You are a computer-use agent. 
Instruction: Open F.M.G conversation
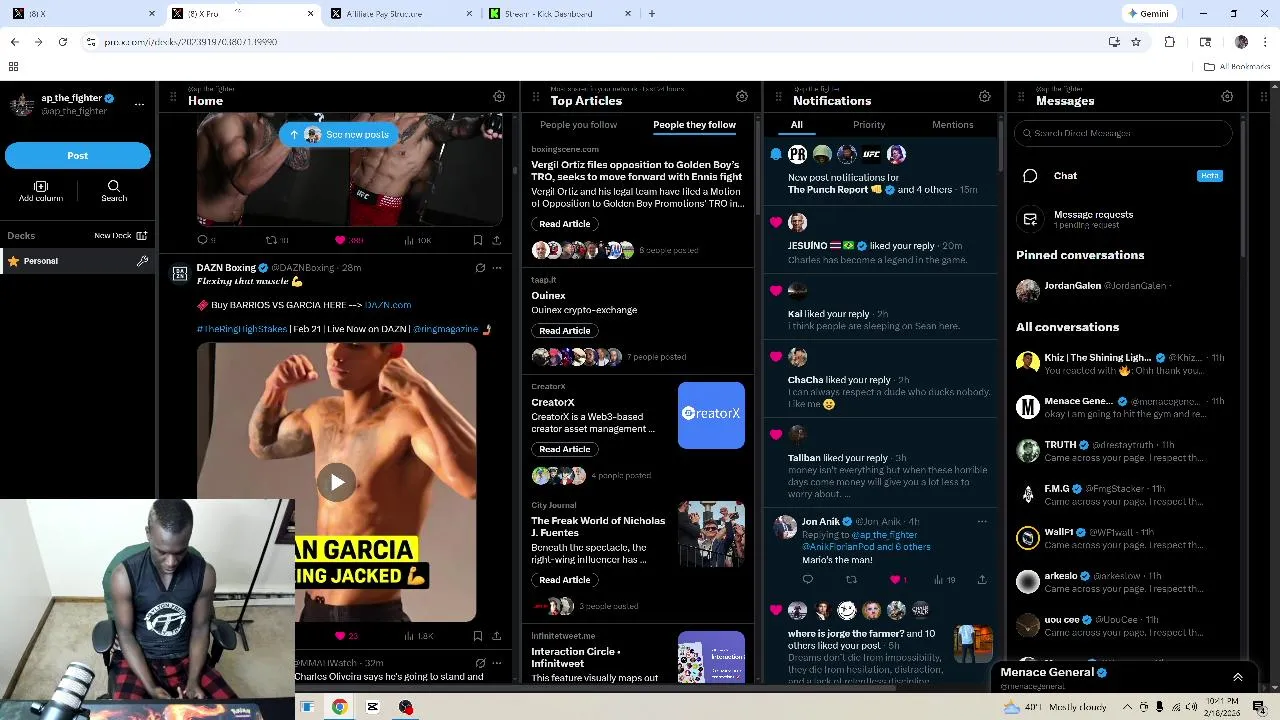click(1123, 495)
